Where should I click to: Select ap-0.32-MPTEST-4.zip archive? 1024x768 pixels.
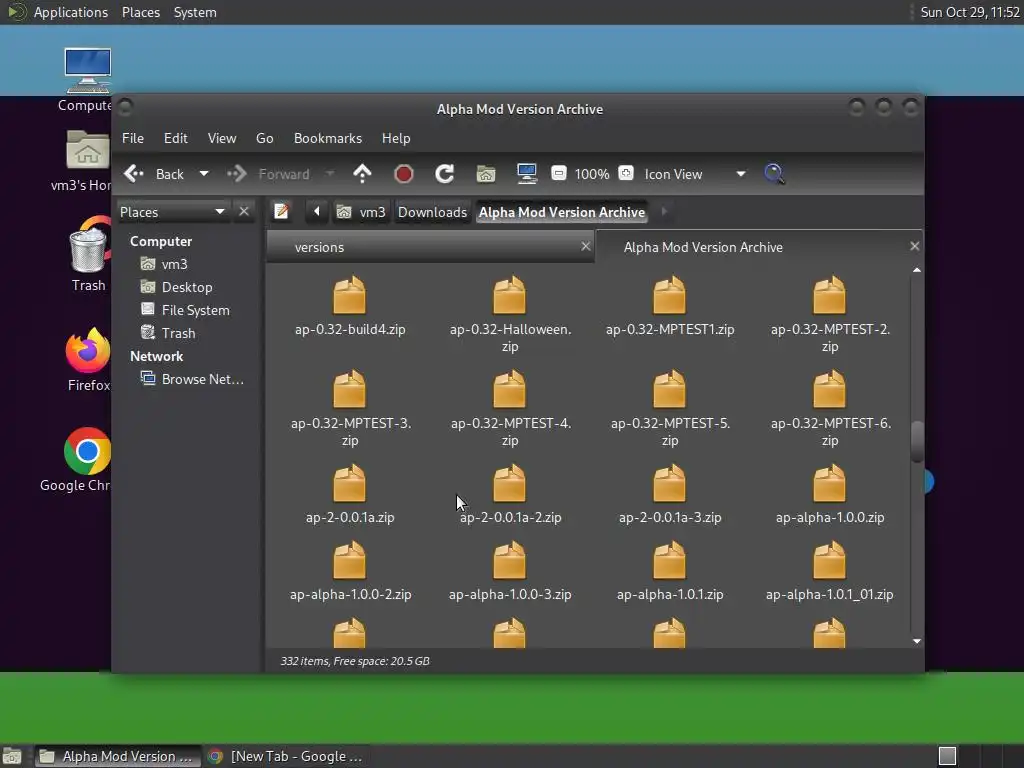509,409
